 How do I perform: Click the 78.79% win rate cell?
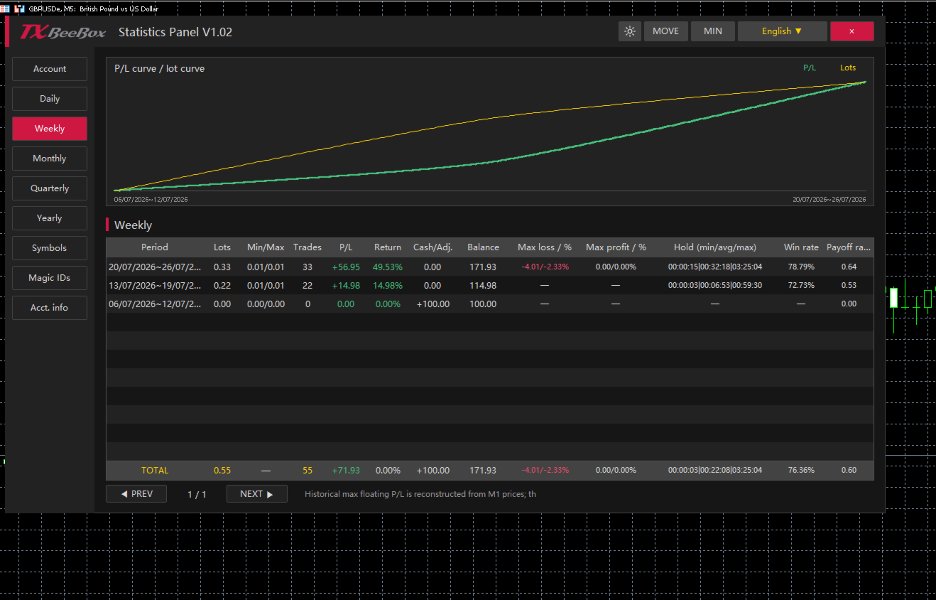pyautogui.click(x=801, y=267)
